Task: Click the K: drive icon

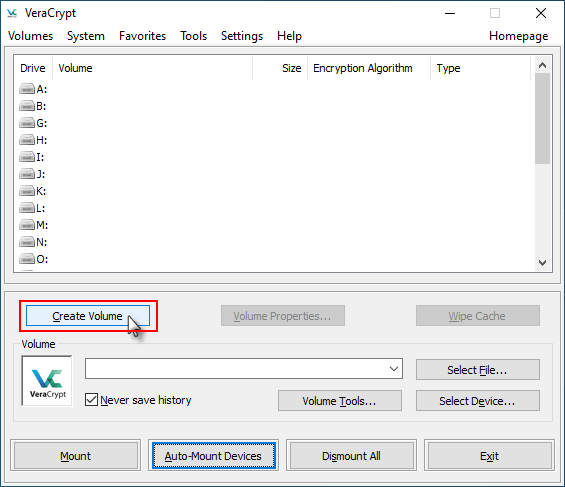Action: pyautogui.click(x=27, y=191)
